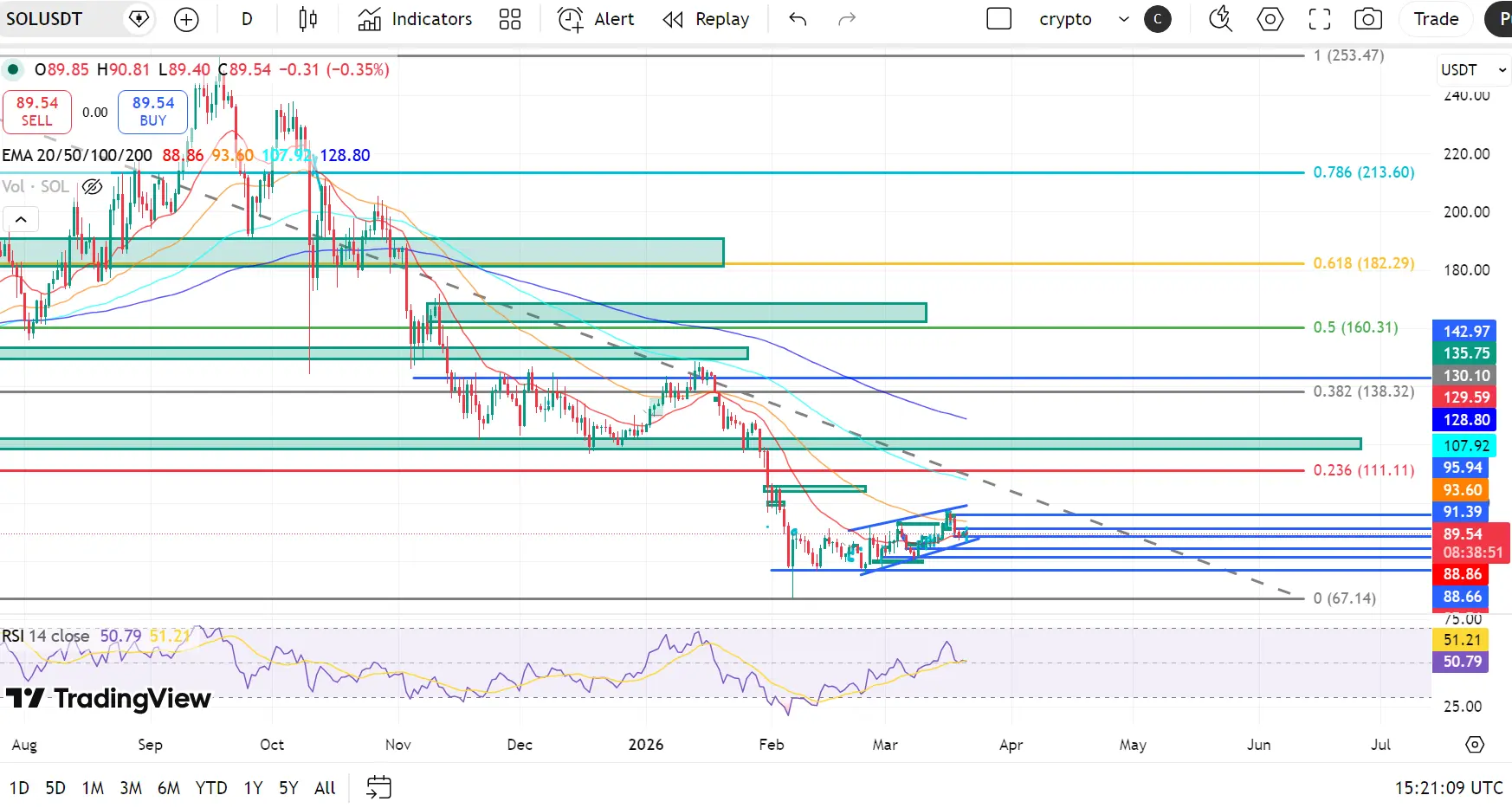Expand the crypto layout dropdown arrow
1512x808 pixels.
[x=1124, y=19]
